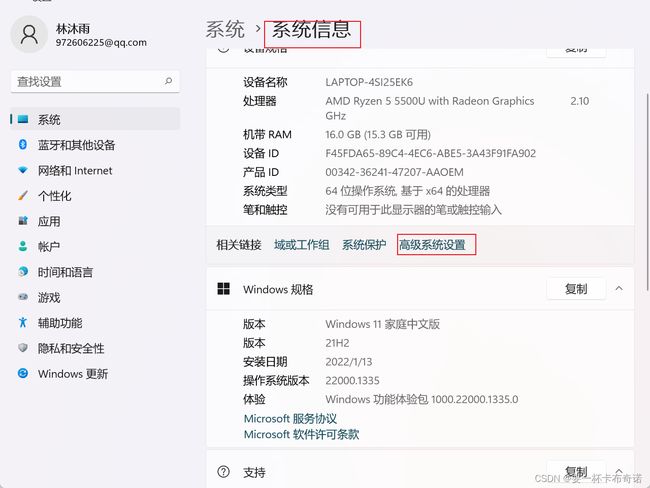The height and width of the screenshot is (488, 650).
Task: Click the 系统 breadcrumb link
Action: [x=225, y=29]
